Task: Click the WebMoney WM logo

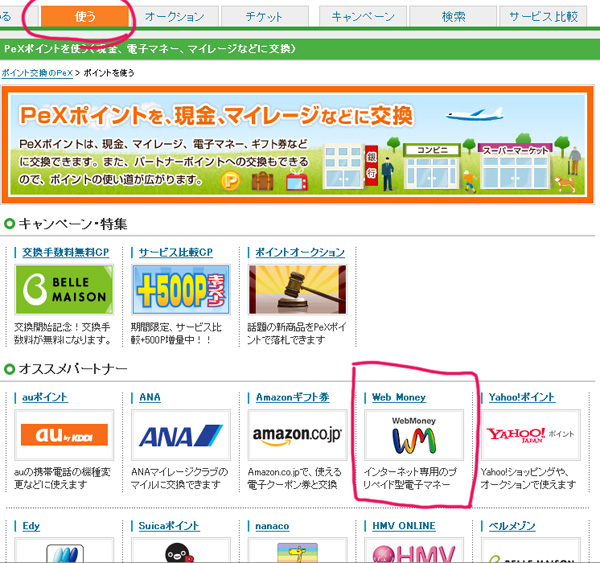Action: pyautogui.click(x=414, y=435)
